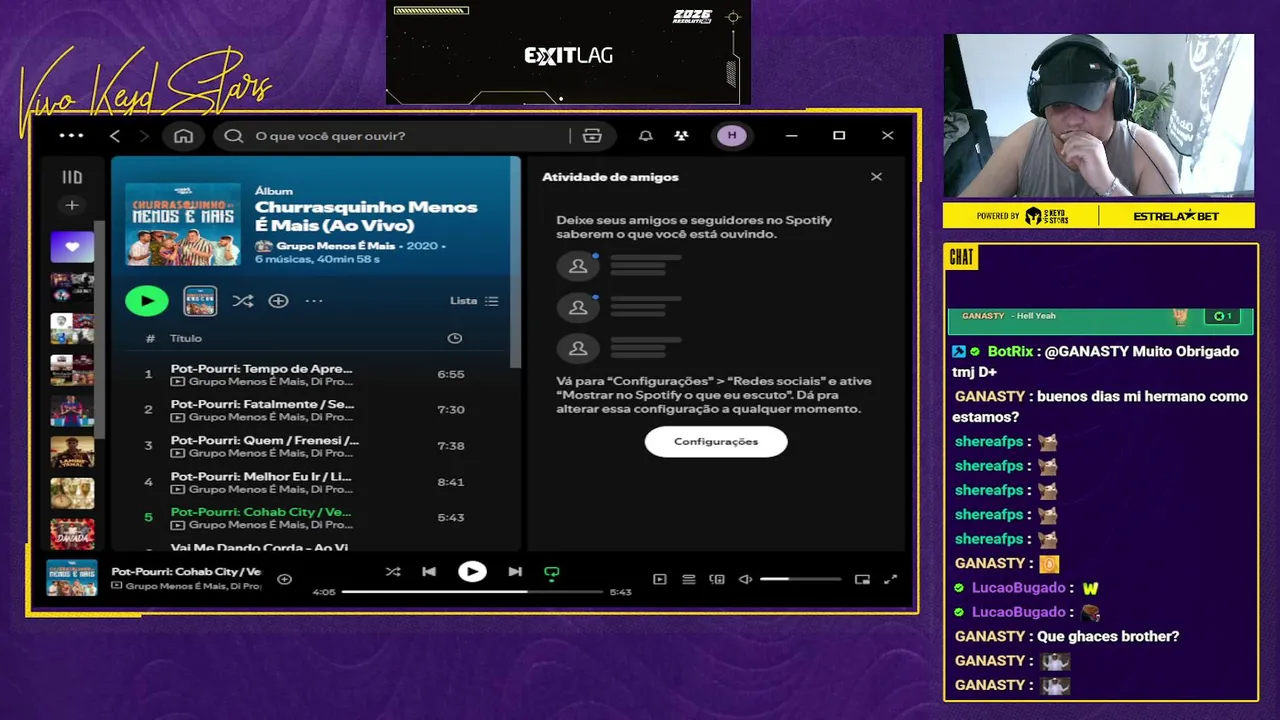Skip to previous track
The height and width of the screenshot is (720, 1280).
coord(429,572)
